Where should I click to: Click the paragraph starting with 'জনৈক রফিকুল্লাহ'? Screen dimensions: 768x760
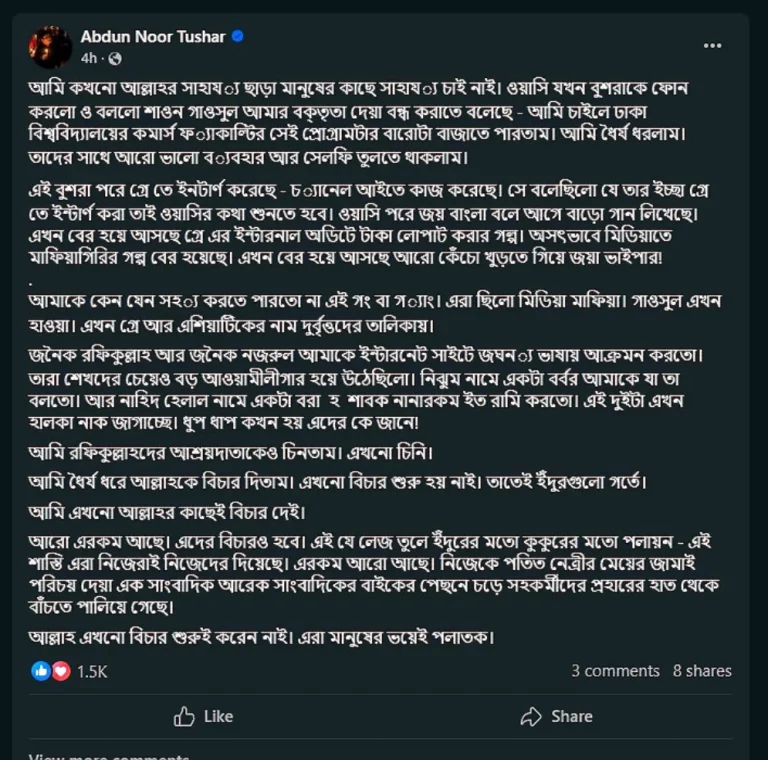tap(366, 389)
